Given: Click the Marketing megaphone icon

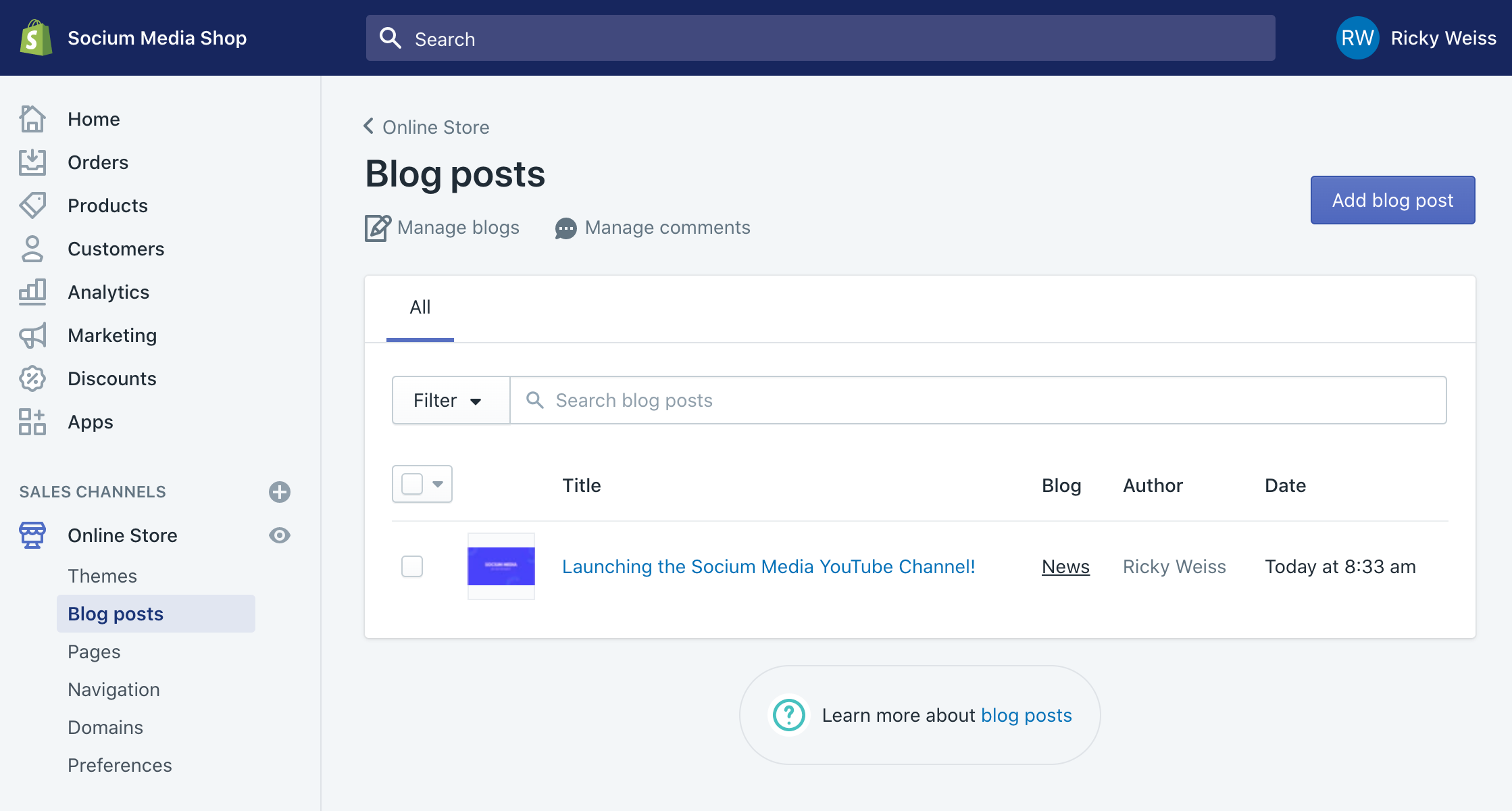Looking at the screenshot, I should 32,335.
